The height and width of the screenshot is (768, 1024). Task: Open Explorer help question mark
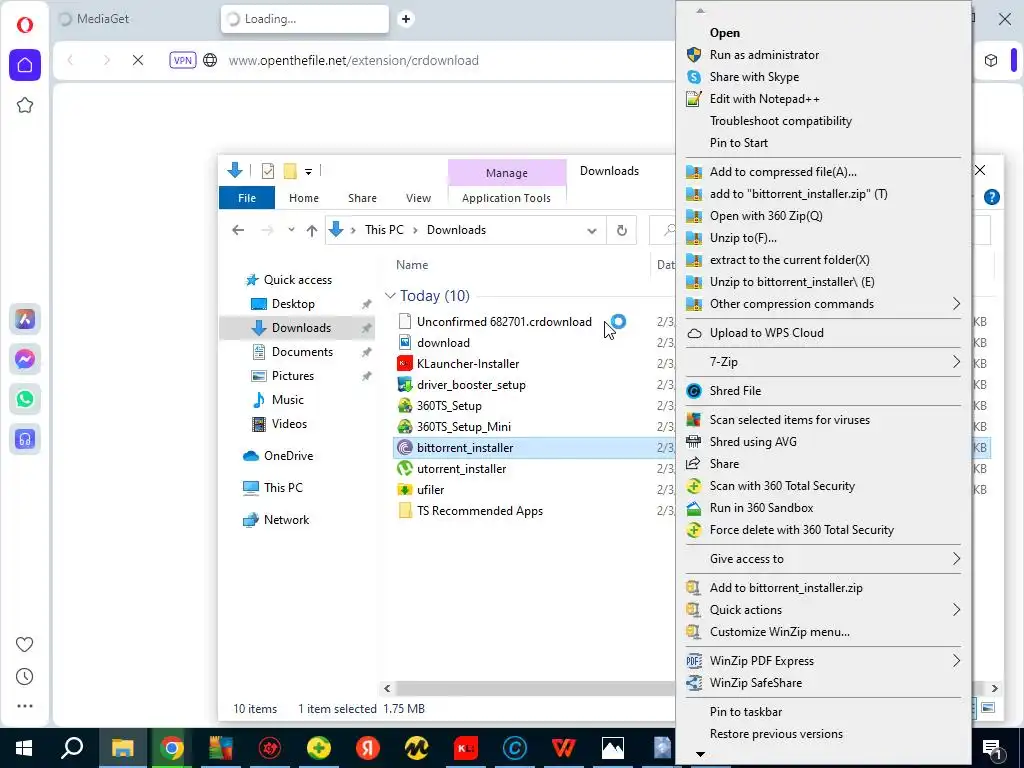[x=991, y=197]
